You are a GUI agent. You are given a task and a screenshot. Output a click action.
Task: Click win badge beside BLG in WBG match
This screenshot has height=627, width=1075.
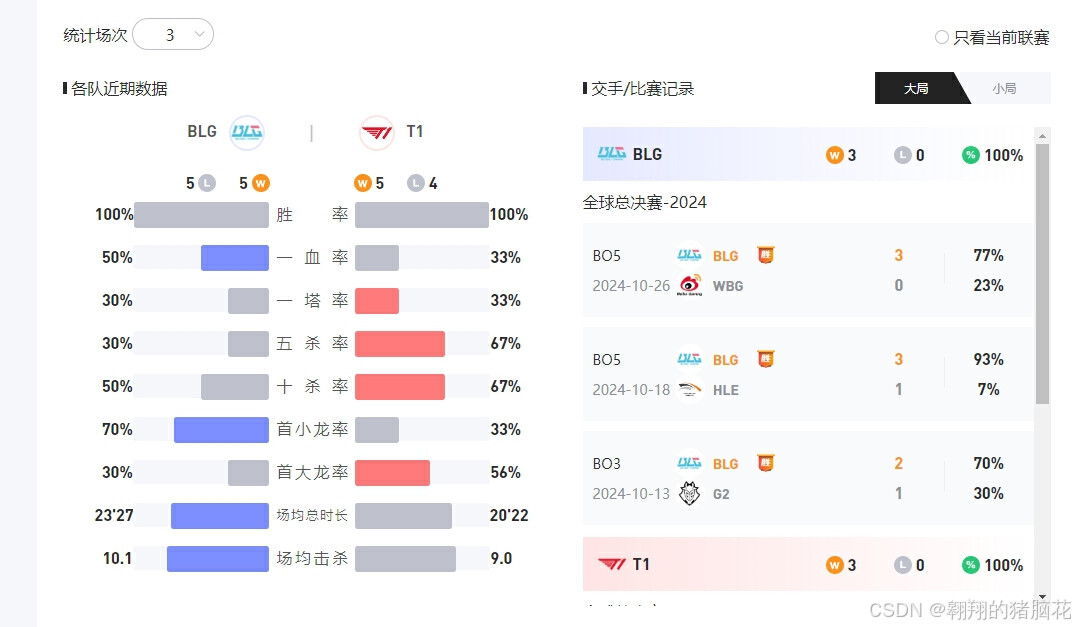click(765, 255)
